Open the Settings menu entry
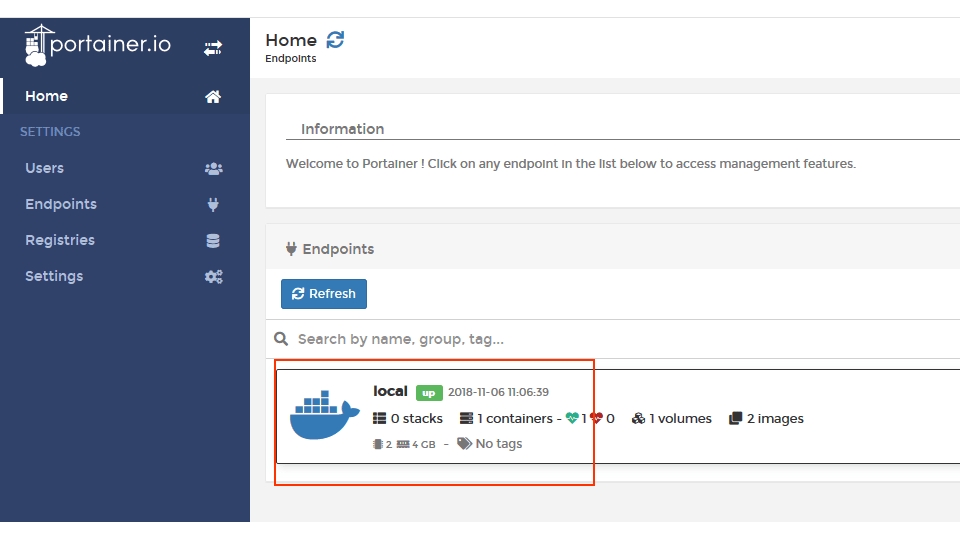Screen dimensions: 960x539 coord(54,276)
